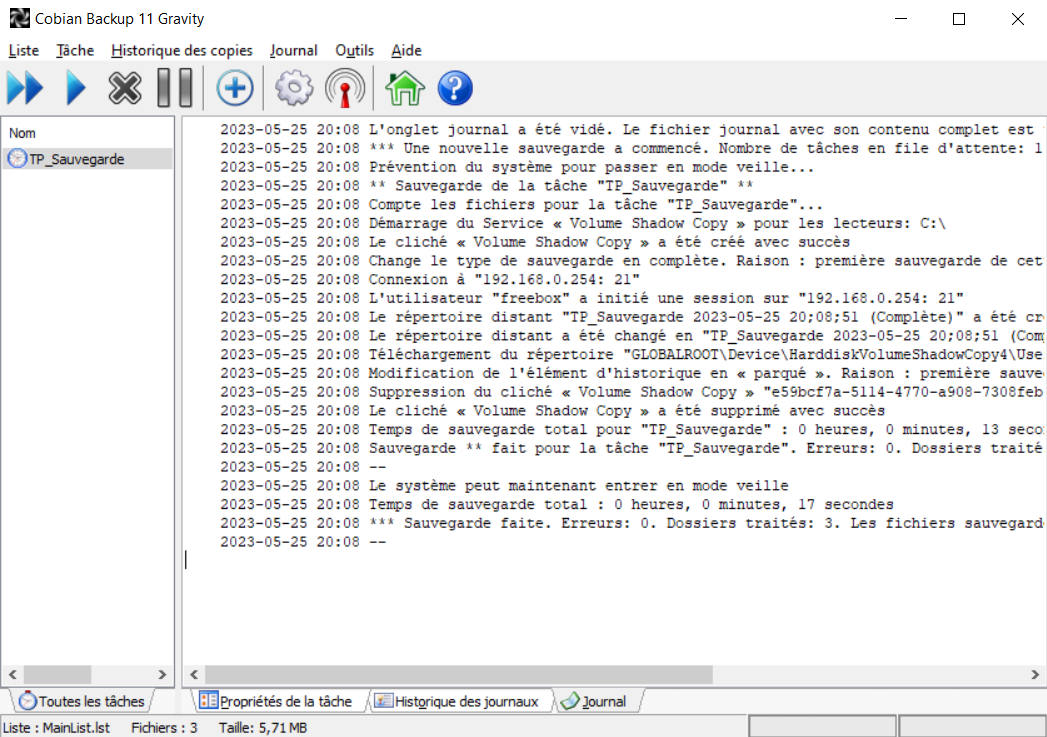Select TP_Sauvegarde task in list
Viewport: 1047px width, 737px height.
[x=87, y=159]
